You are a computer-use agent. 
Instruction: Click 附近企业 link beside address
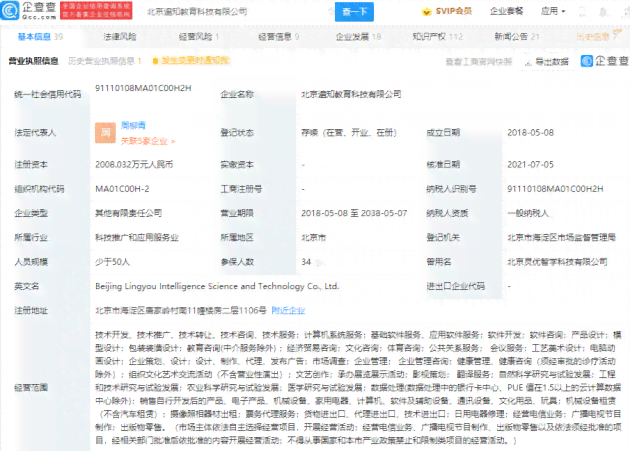pyautogui.click(x=288, y=310)
